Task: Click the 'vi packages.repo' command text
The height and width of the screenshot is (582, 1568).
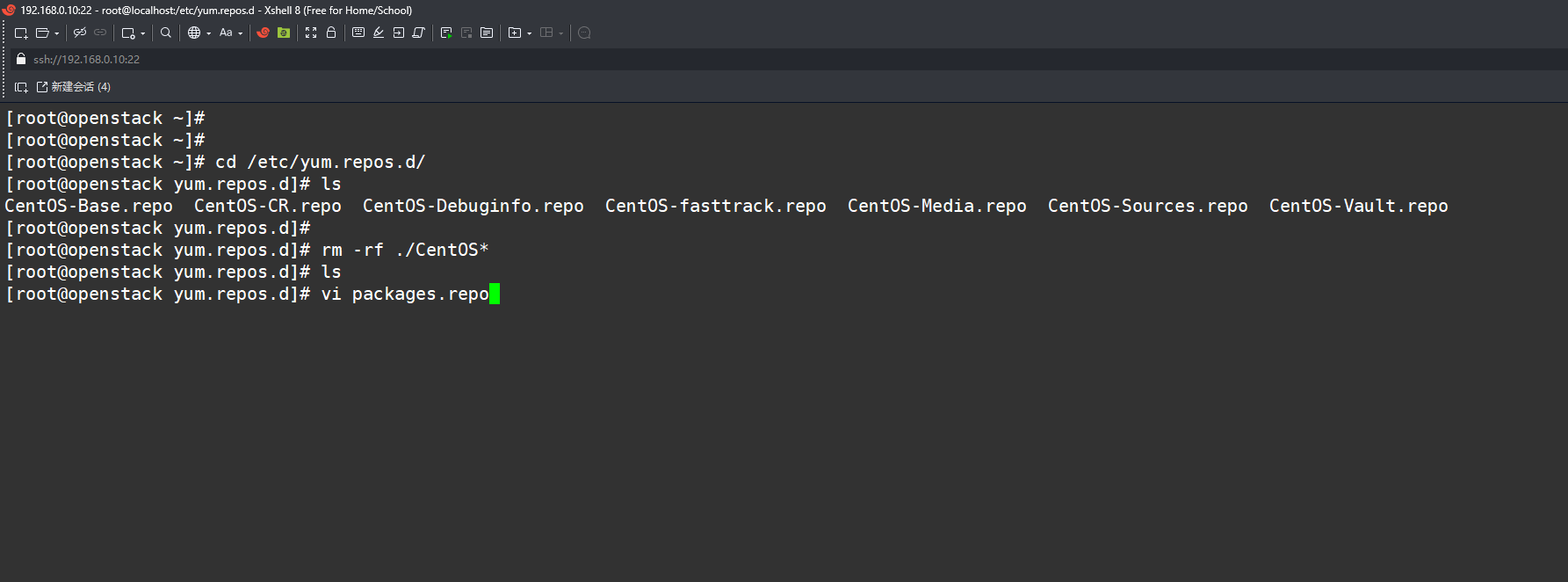Action: click(x=405, y=294)
